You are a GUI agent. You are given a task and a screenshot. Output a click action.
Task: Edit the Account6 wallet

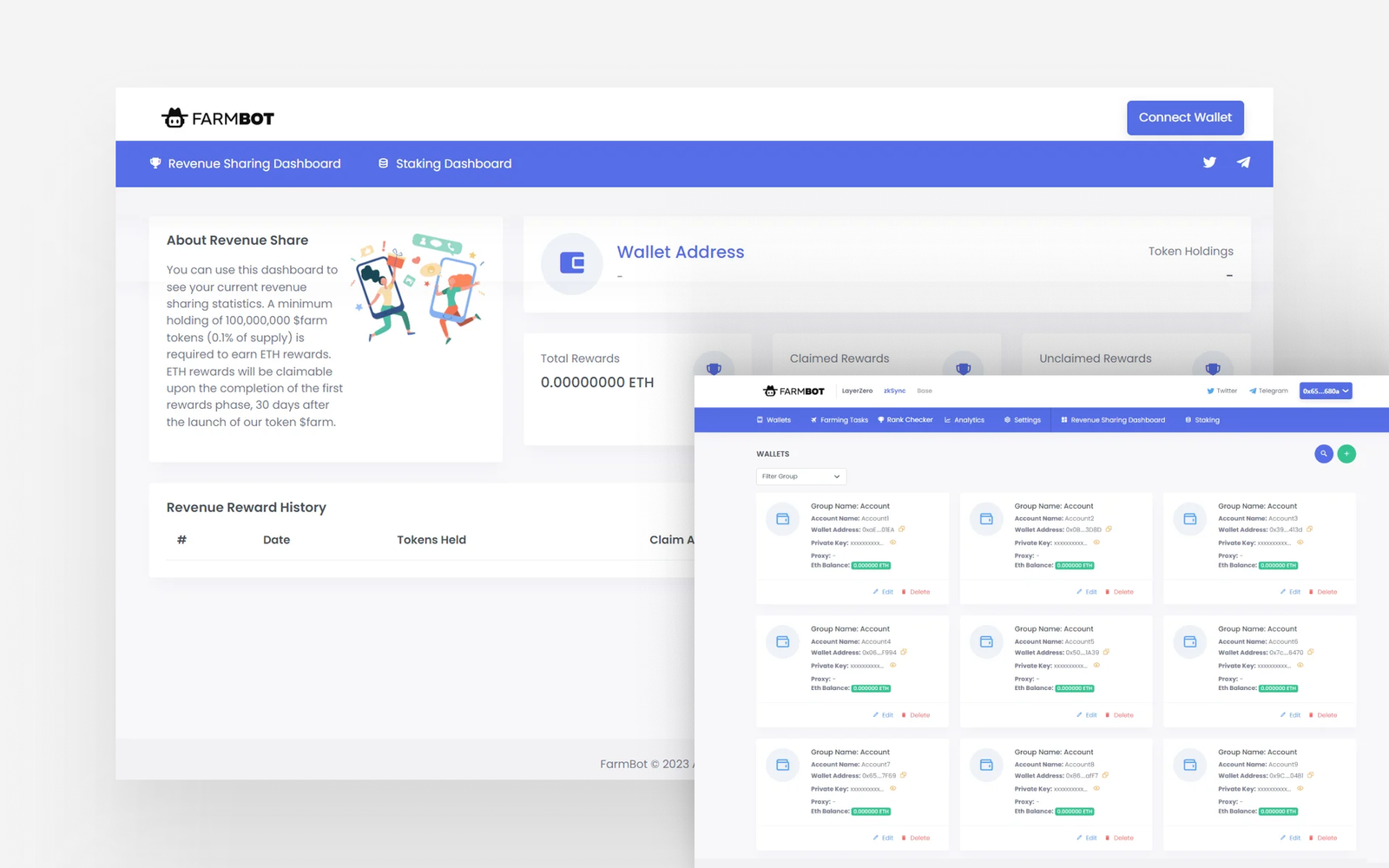pyautogui.click(x=1290, y=715)
